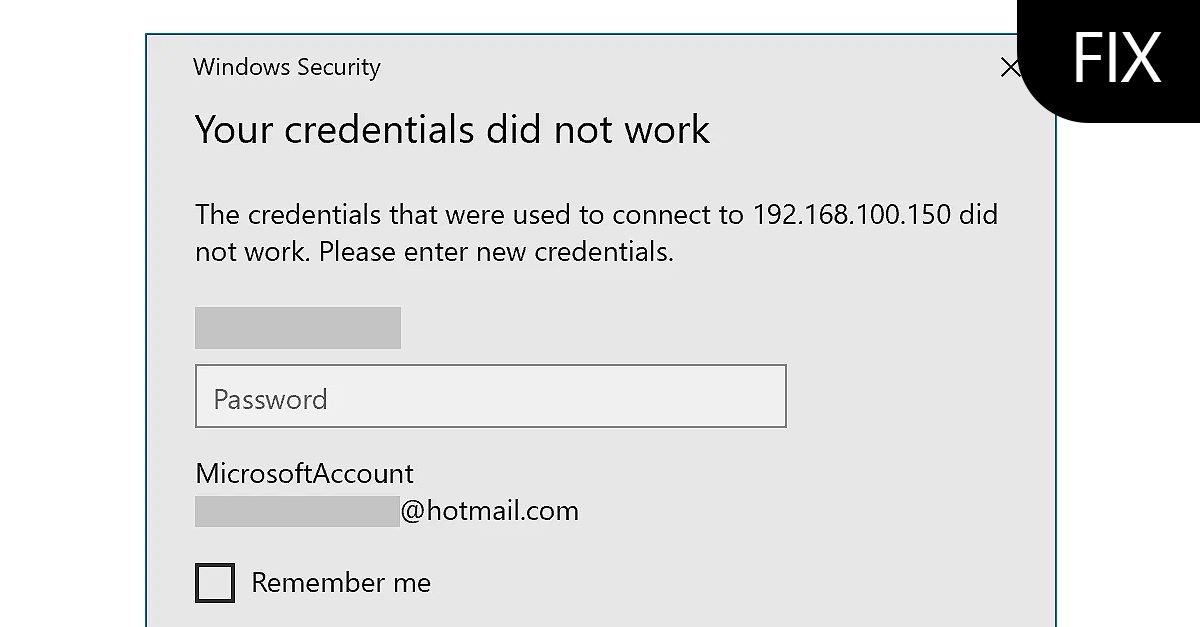Image resolution: width=1200 pixels, height=627 pixels.
Task: Place cursor in Password to type credentials
Action: [490, 396]
